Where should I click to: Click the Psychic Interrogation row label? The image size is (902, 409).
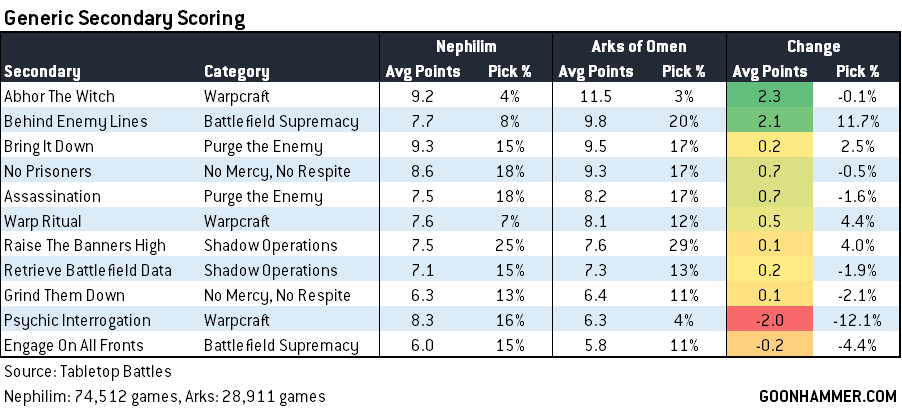point(77,321)
